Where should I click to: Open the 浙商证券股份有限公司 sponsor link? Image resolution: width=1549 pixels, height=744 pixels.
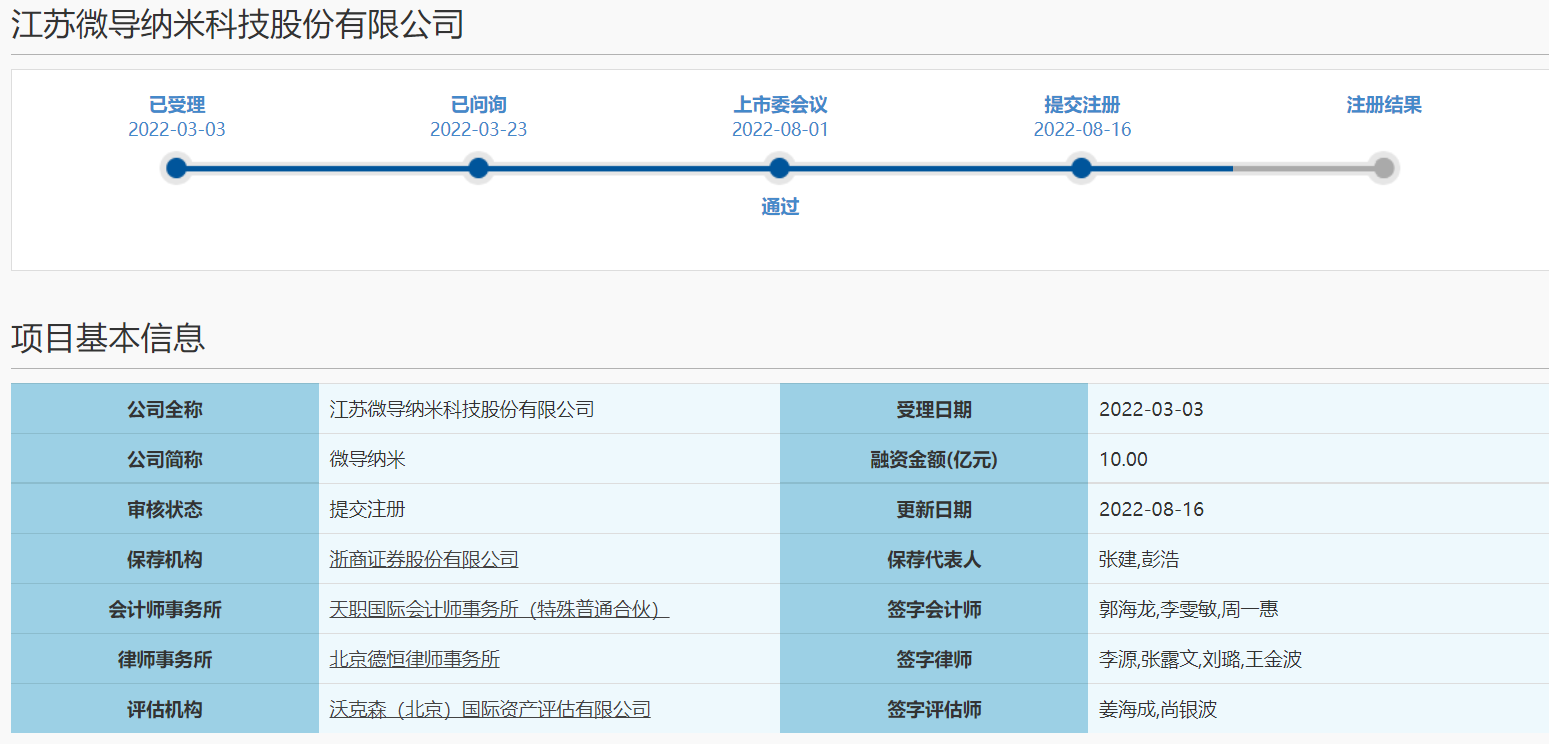(424, 559)
